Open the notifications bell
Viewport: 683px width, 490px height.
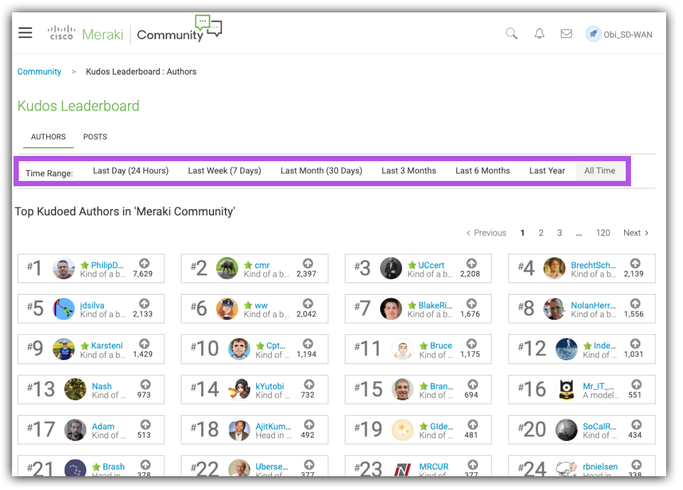(x=539, y=33)
